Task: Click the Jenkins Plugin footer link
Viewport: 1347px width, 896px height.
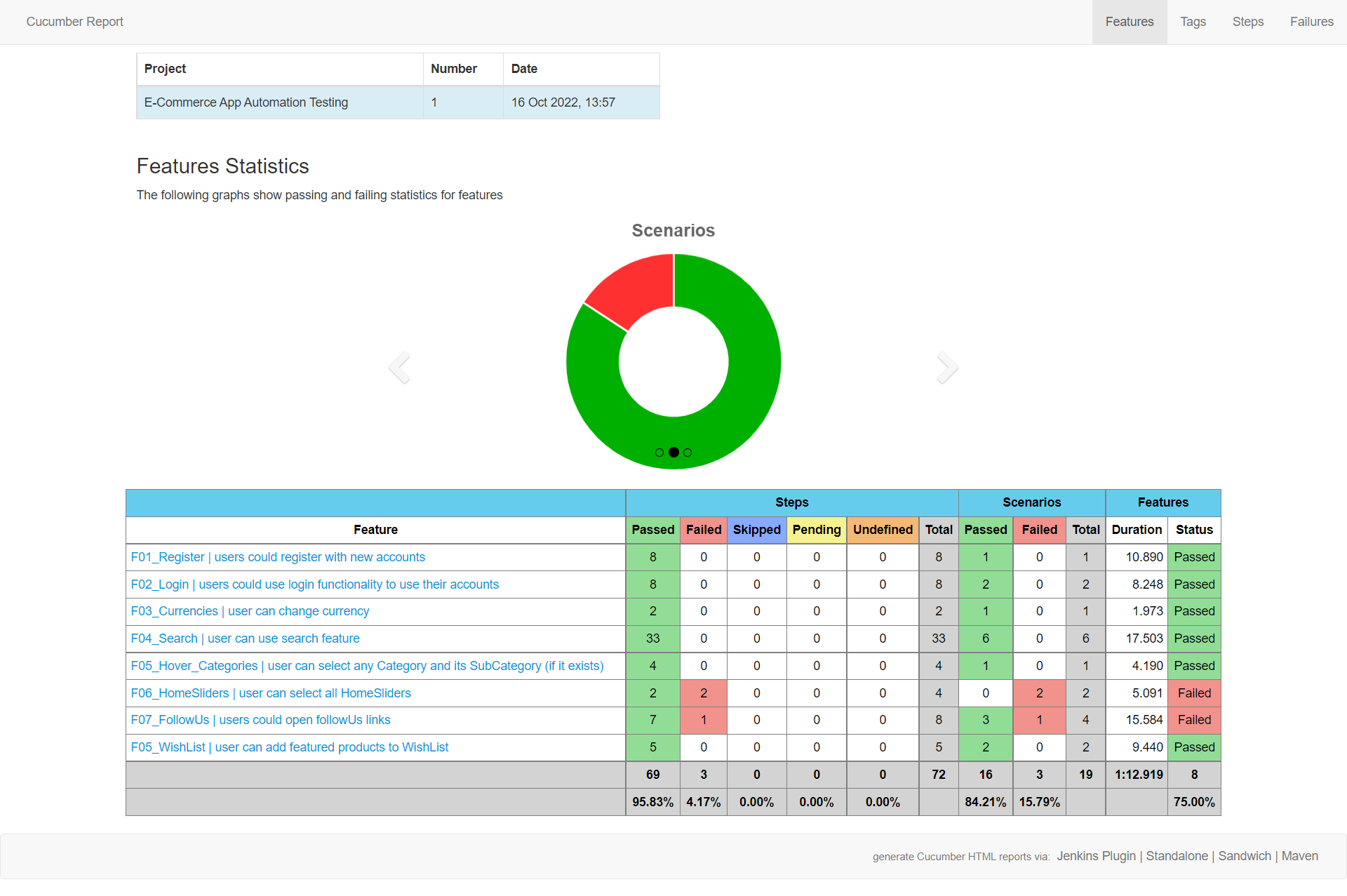Action: click(1095, 856)
